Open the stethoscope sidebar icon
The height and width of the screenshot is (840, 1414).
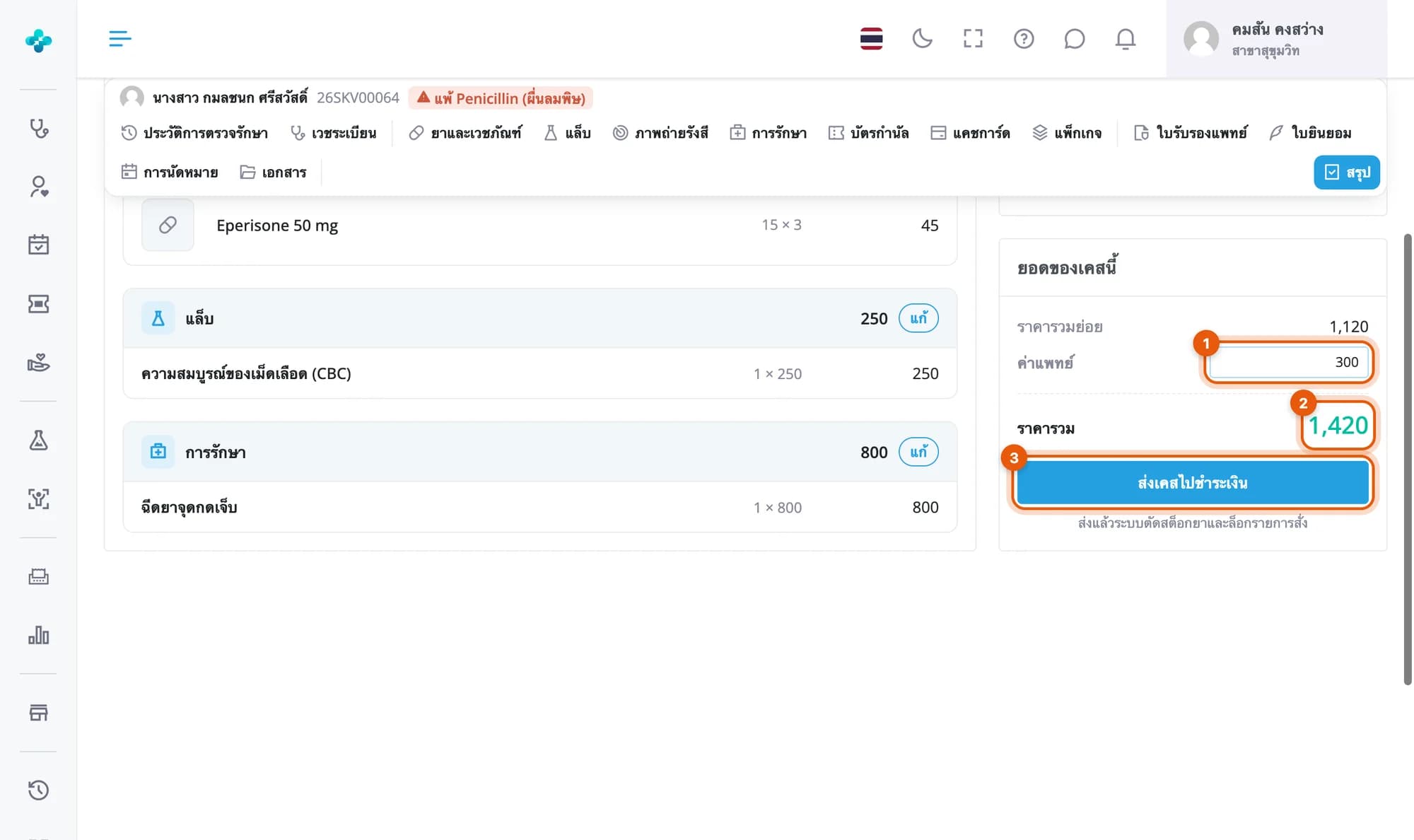pos(38,129)
